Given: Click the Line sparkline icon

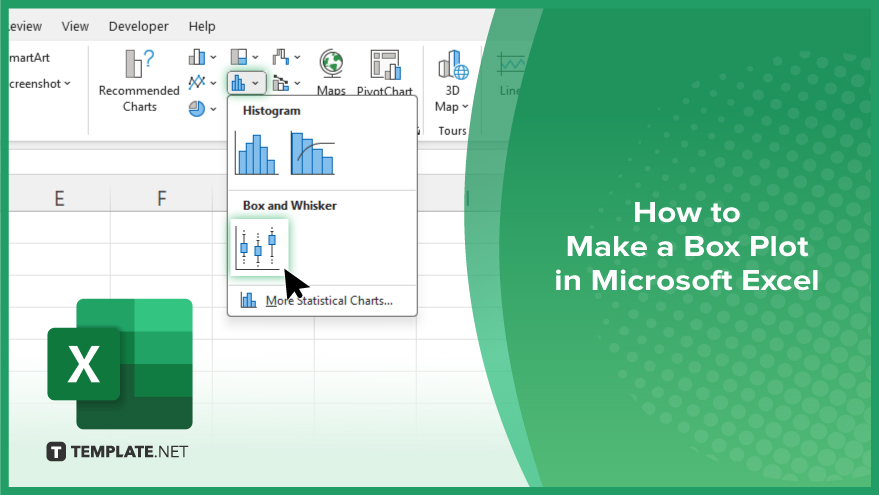Looking at the screenshot, I should click(x=511, y=64).
